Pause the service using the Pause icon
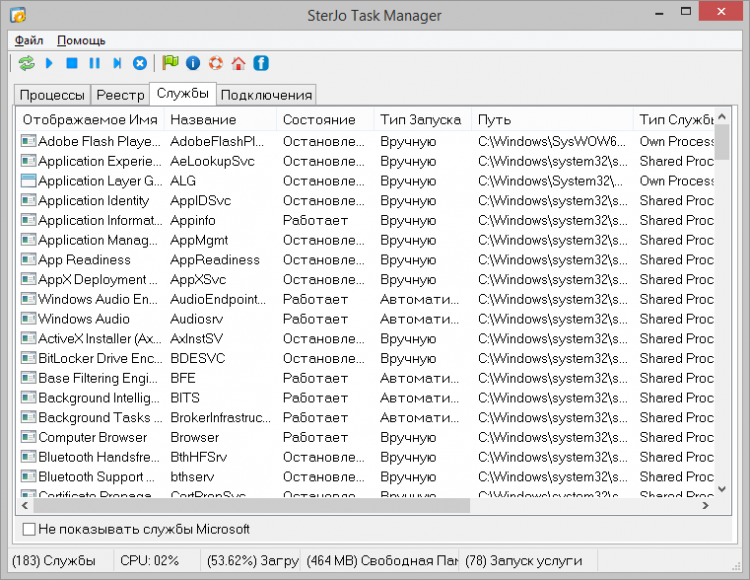The width and height of the screenshot is (750, 580). pyautogui.click(x=94, y=63)
